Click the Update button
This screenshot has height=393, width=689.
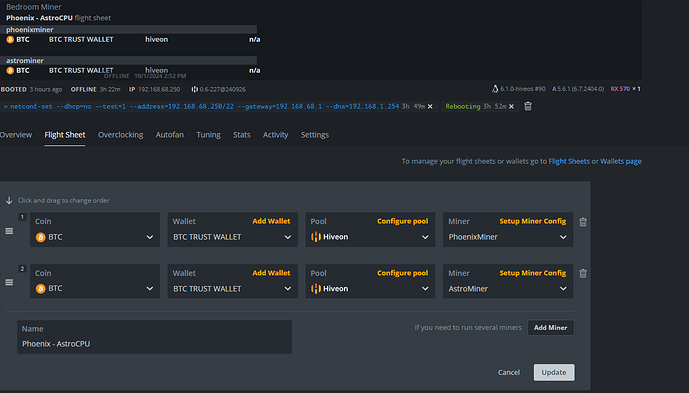[554, 372]
